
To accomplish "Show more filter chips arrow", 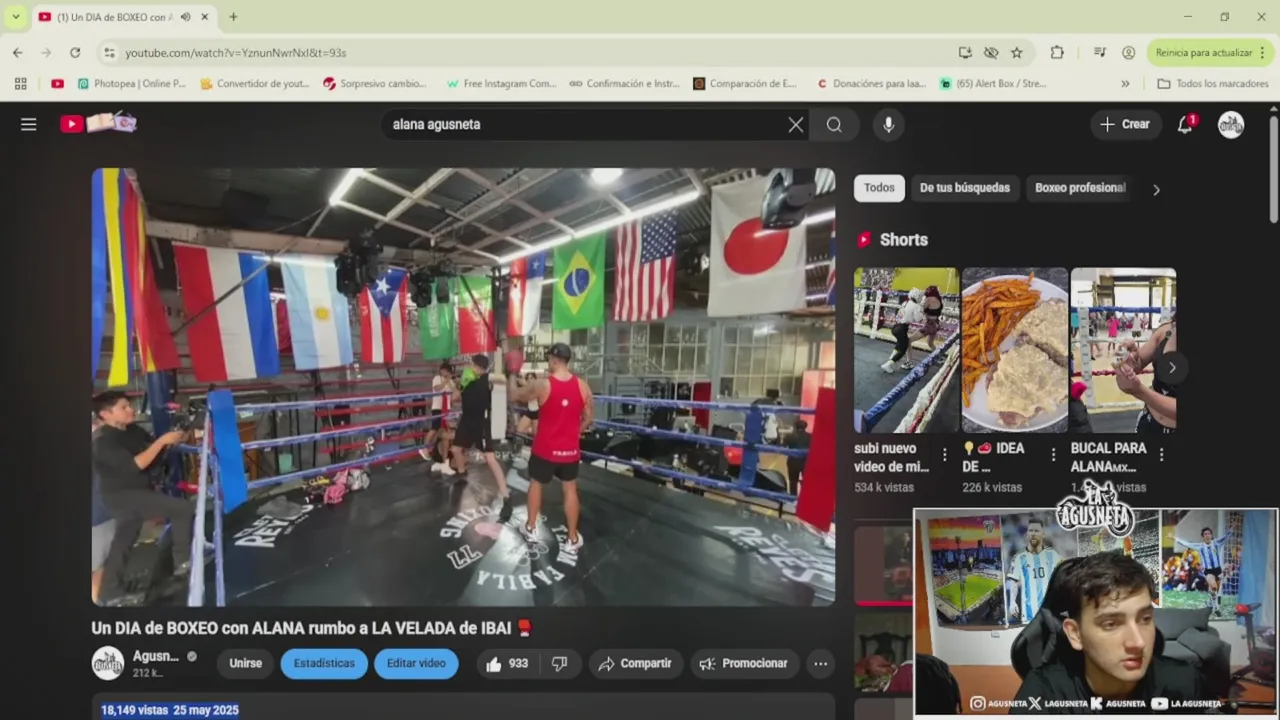I will coord(1156,189).
